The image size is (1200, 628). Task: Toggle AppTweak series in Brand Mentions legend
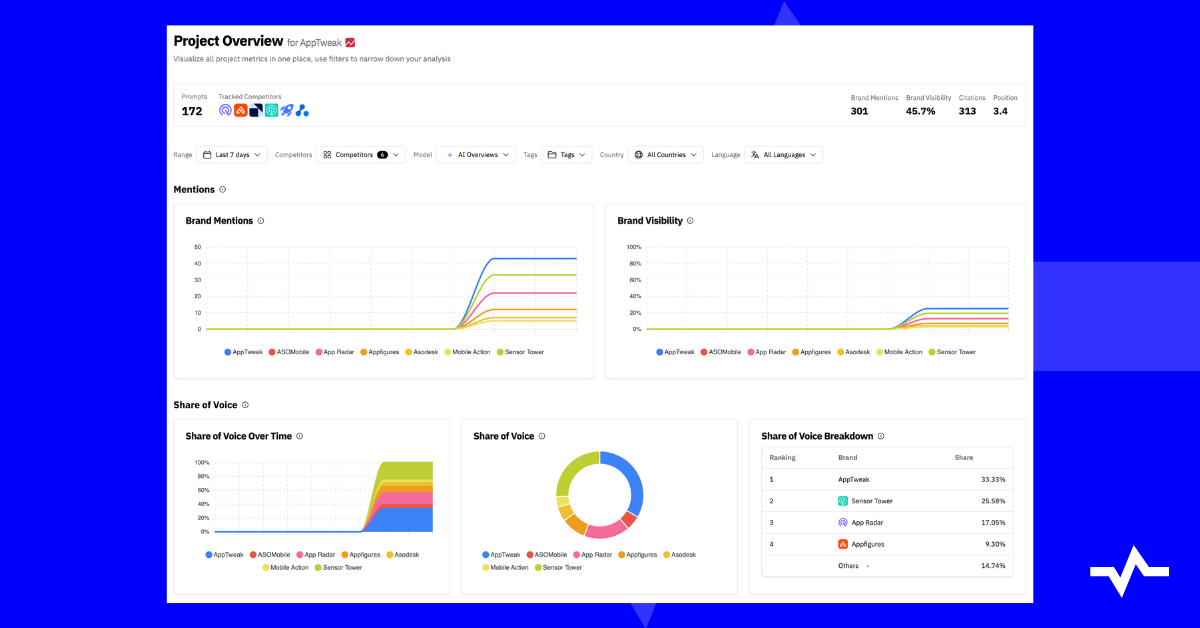tap(244, 352)
